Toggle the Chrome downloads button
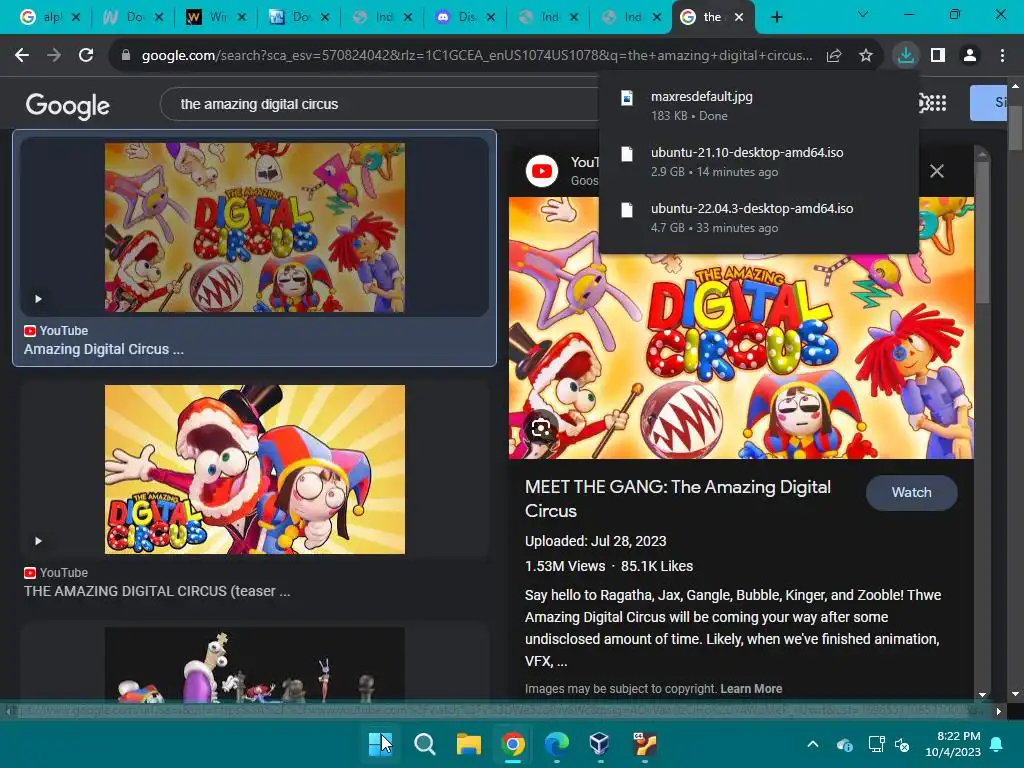 point(905,56)
